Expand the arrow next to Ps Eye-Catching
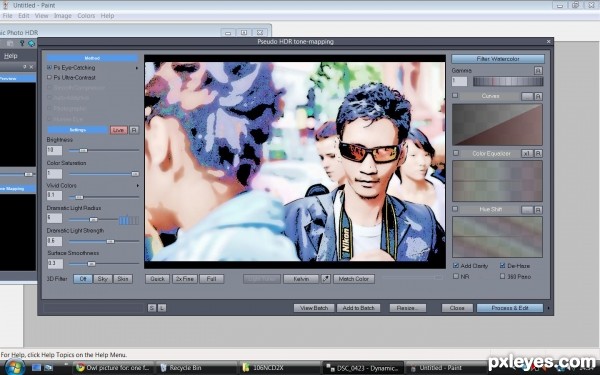The width and height of the screenshot is (600, 375). (x=137, y=68)
